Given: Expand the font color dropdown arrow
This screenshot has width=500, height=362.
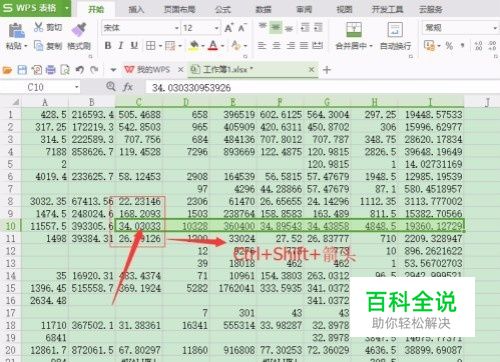Looking at the screenshot, I should point(222,46).
